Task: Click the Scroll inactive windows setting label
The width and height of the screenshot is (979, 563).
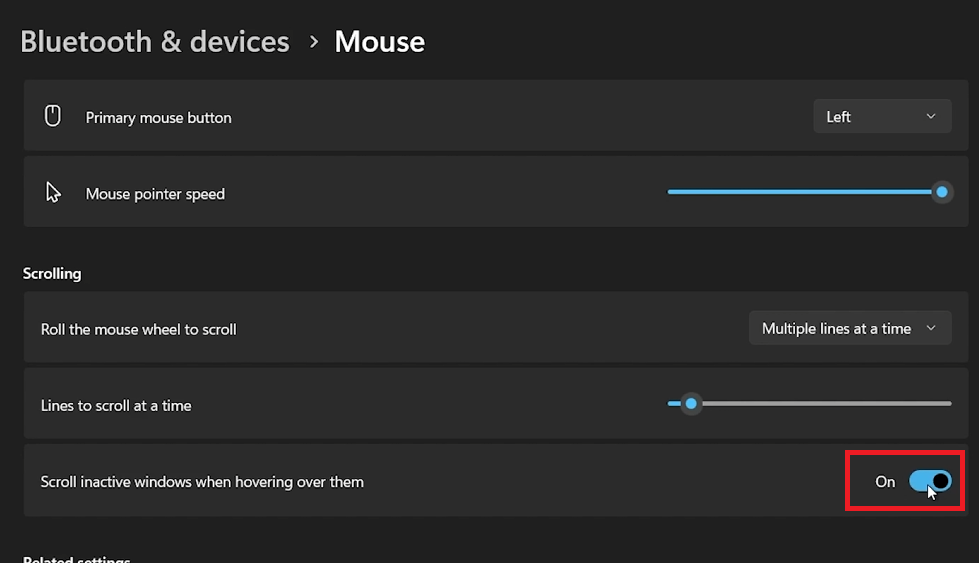Action: pyautogui.click(x=202, y=482)
